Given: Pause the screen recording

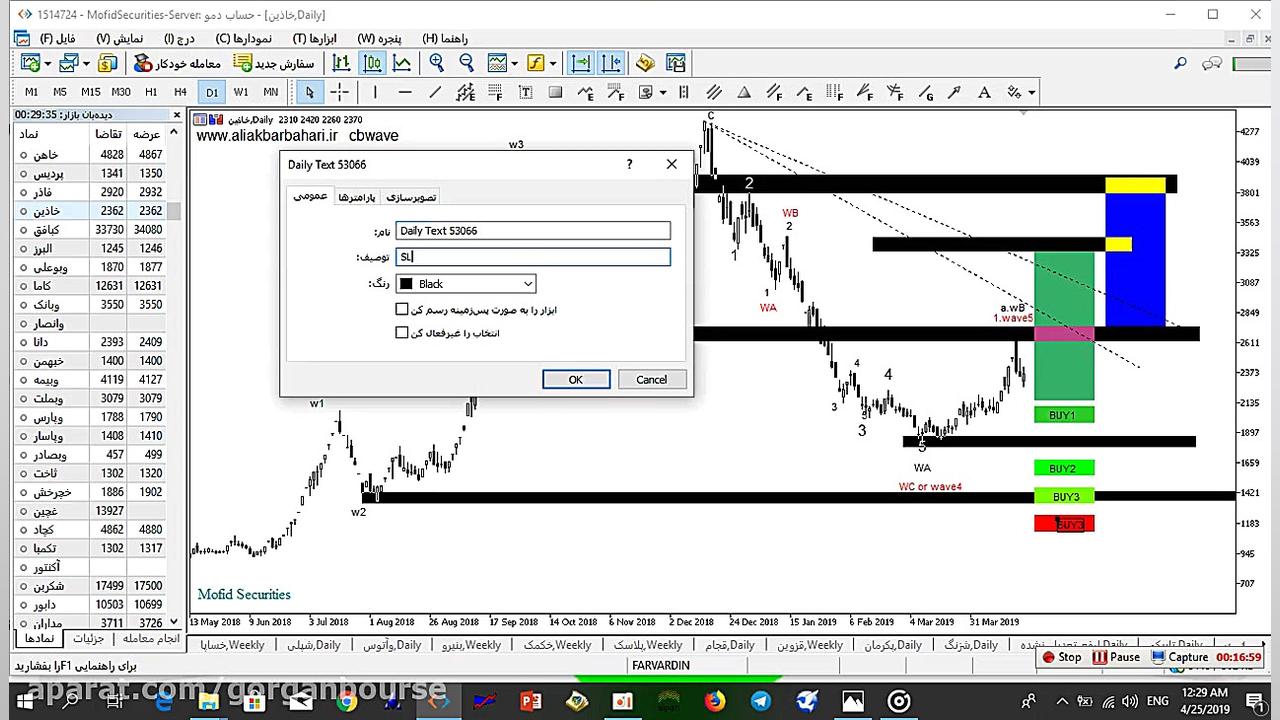Looking at the screenshot, I should (1116, 657).
